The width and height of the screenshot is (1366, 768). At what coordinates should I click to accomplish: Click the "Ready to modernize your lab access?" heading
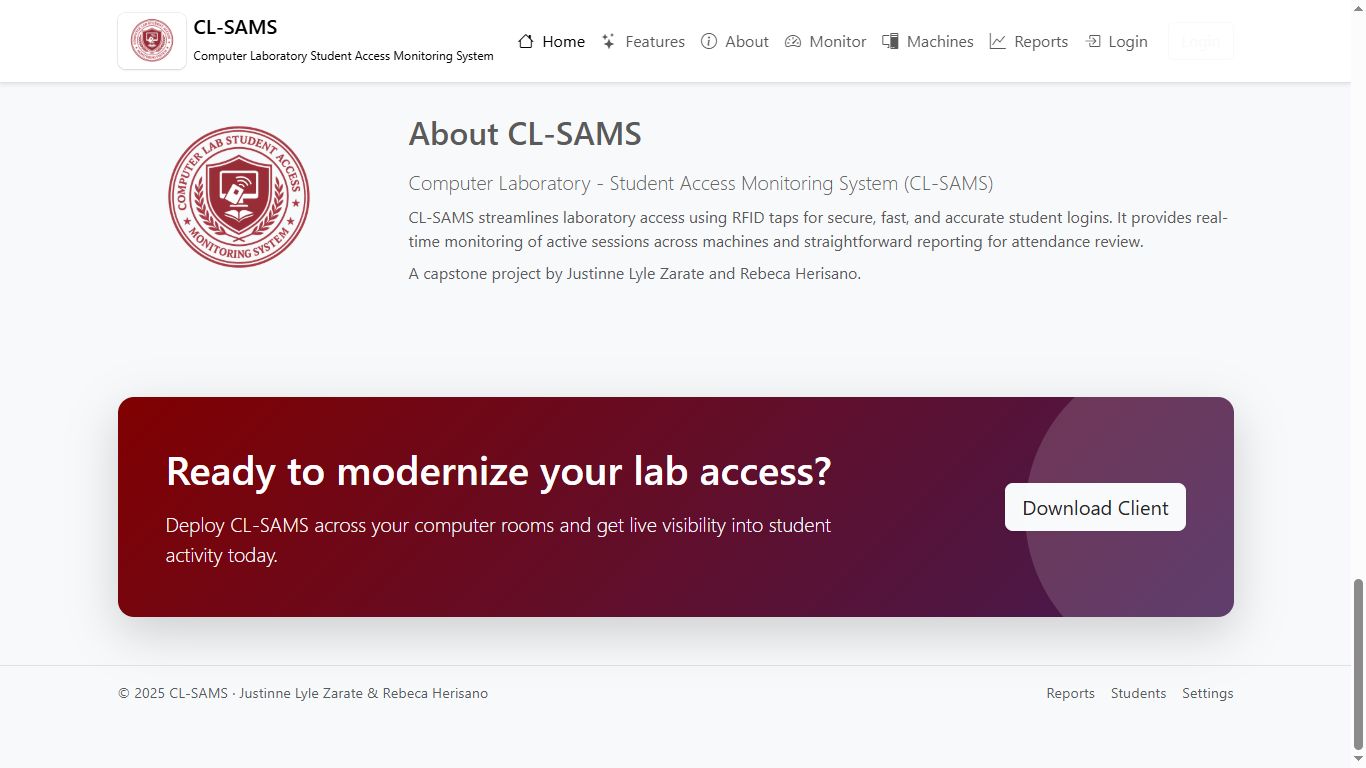[x=498, y=471]
